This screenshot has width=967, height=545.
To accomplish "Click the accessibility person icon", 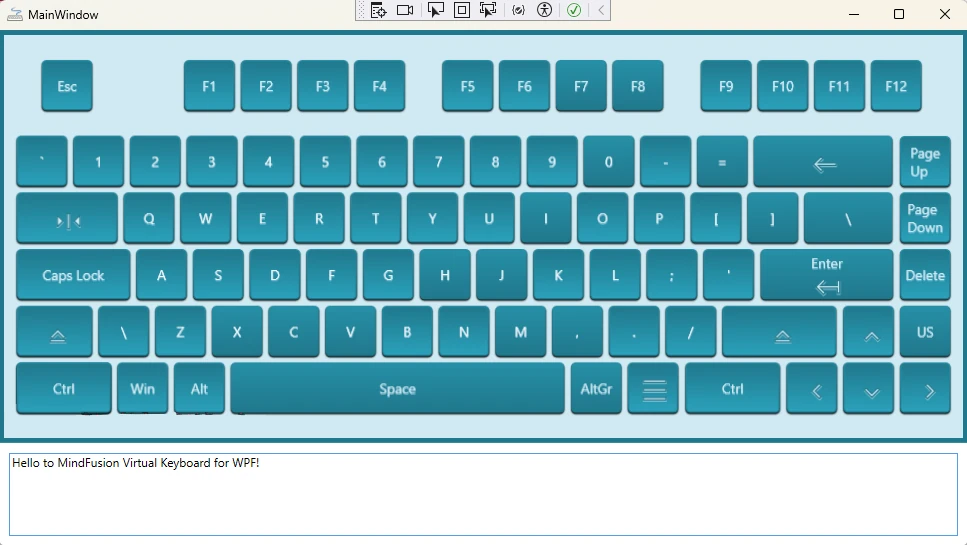I will click(544, 10).
